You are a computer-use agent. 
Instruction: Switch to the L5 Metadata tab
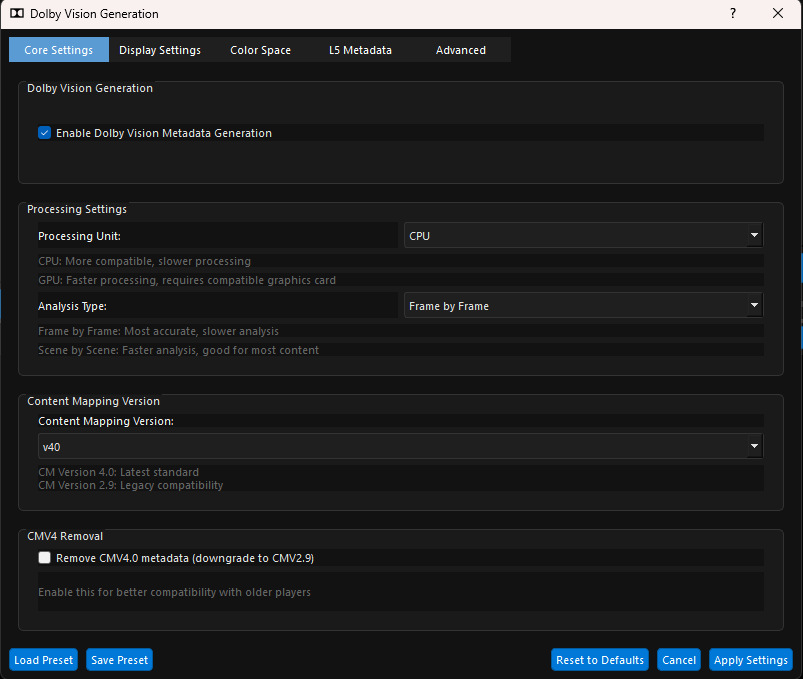(360, 50)
